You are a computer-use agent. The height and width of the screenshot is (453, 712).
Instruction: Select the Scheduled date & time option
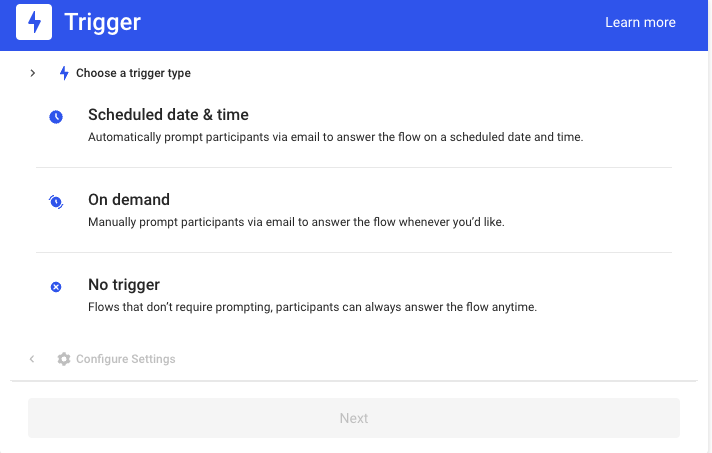(x=354, y=125)
